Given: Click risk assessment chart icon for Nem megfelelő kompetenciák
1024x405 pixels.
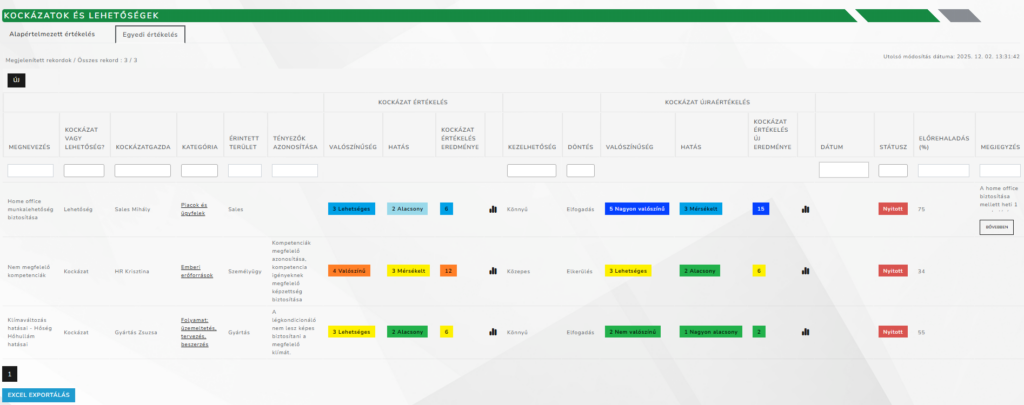Looking at the screenshot, I should pos(493,271).
